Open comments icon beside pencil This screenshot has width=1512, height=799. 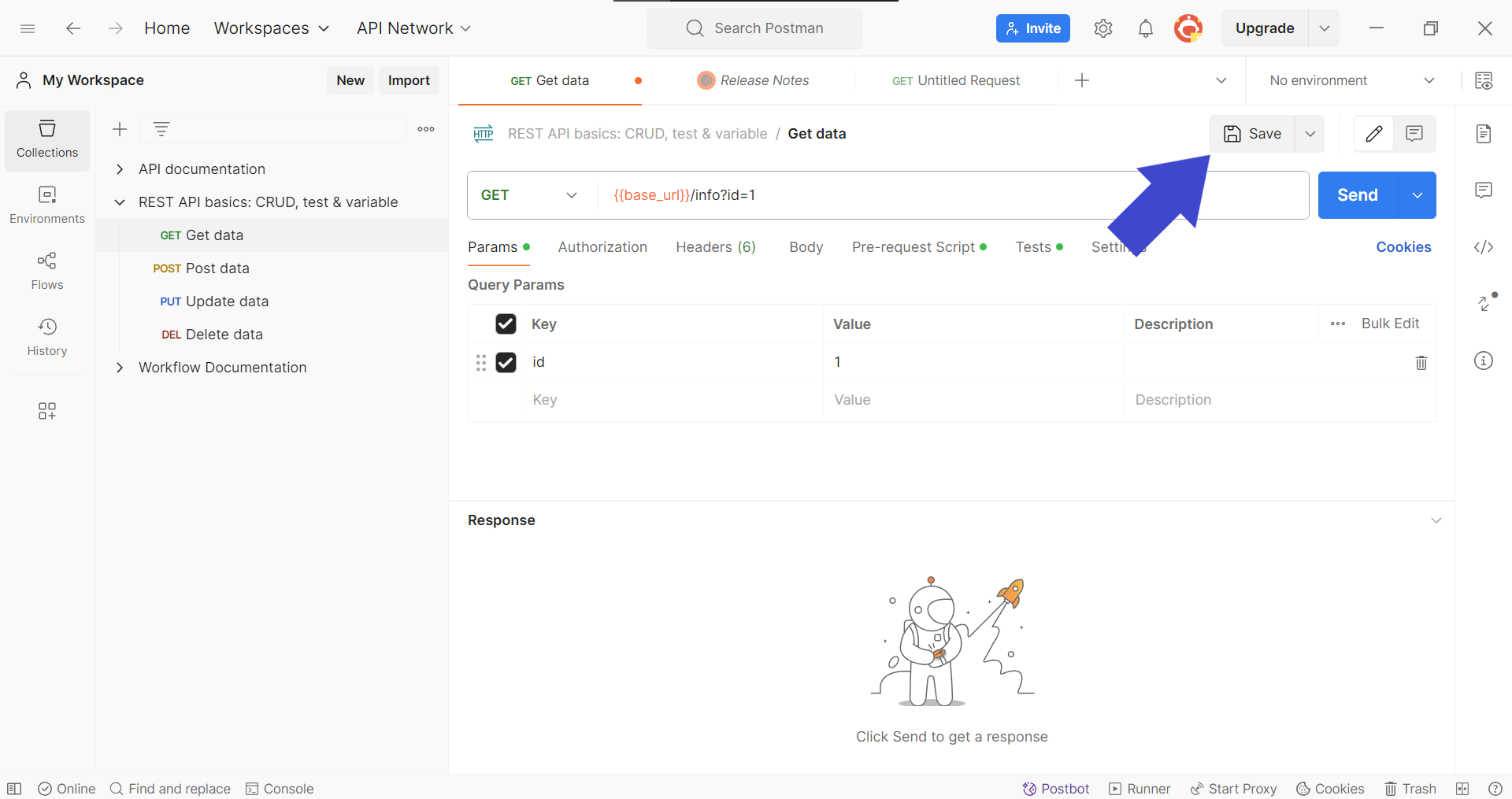pyautogui.click(x=1414, y=134)
